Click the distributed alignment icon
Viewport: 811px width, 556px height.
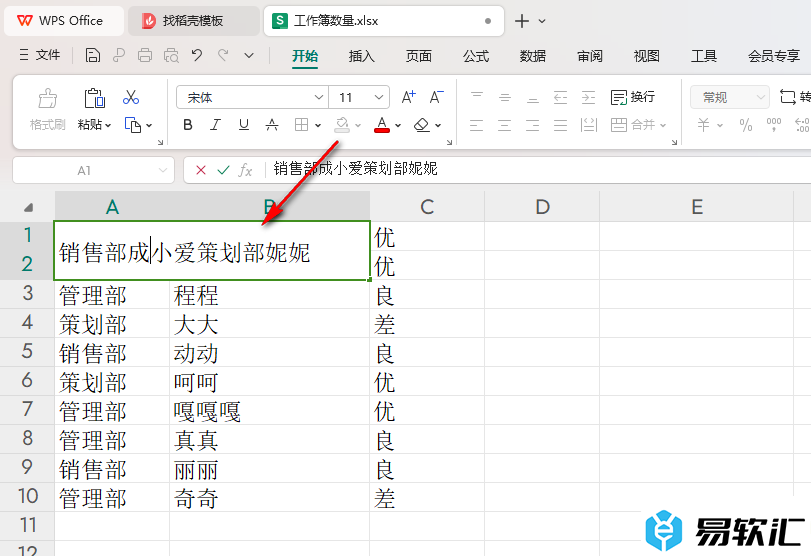pyautogui.click(x=589, y=125)
